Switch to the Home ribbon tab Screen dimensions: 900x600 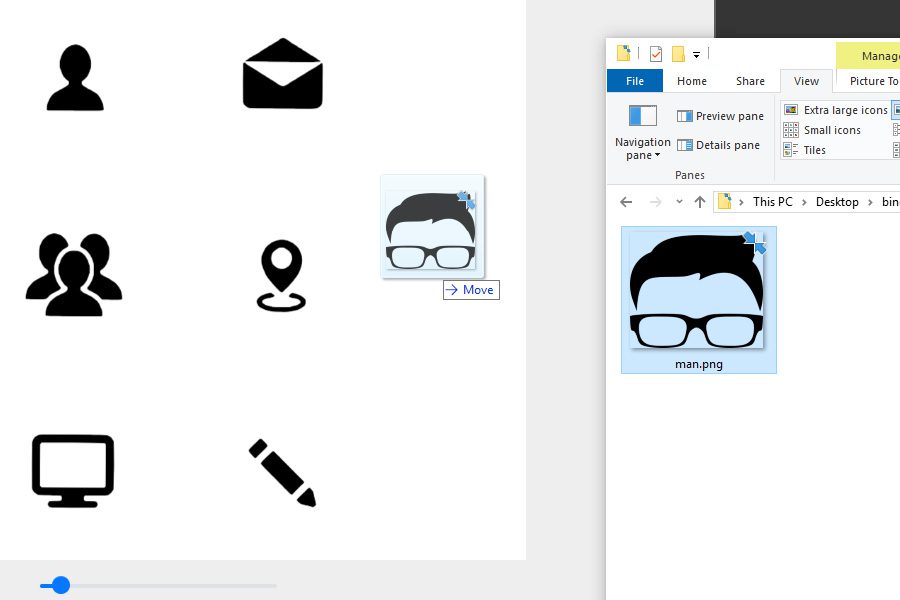691,81
